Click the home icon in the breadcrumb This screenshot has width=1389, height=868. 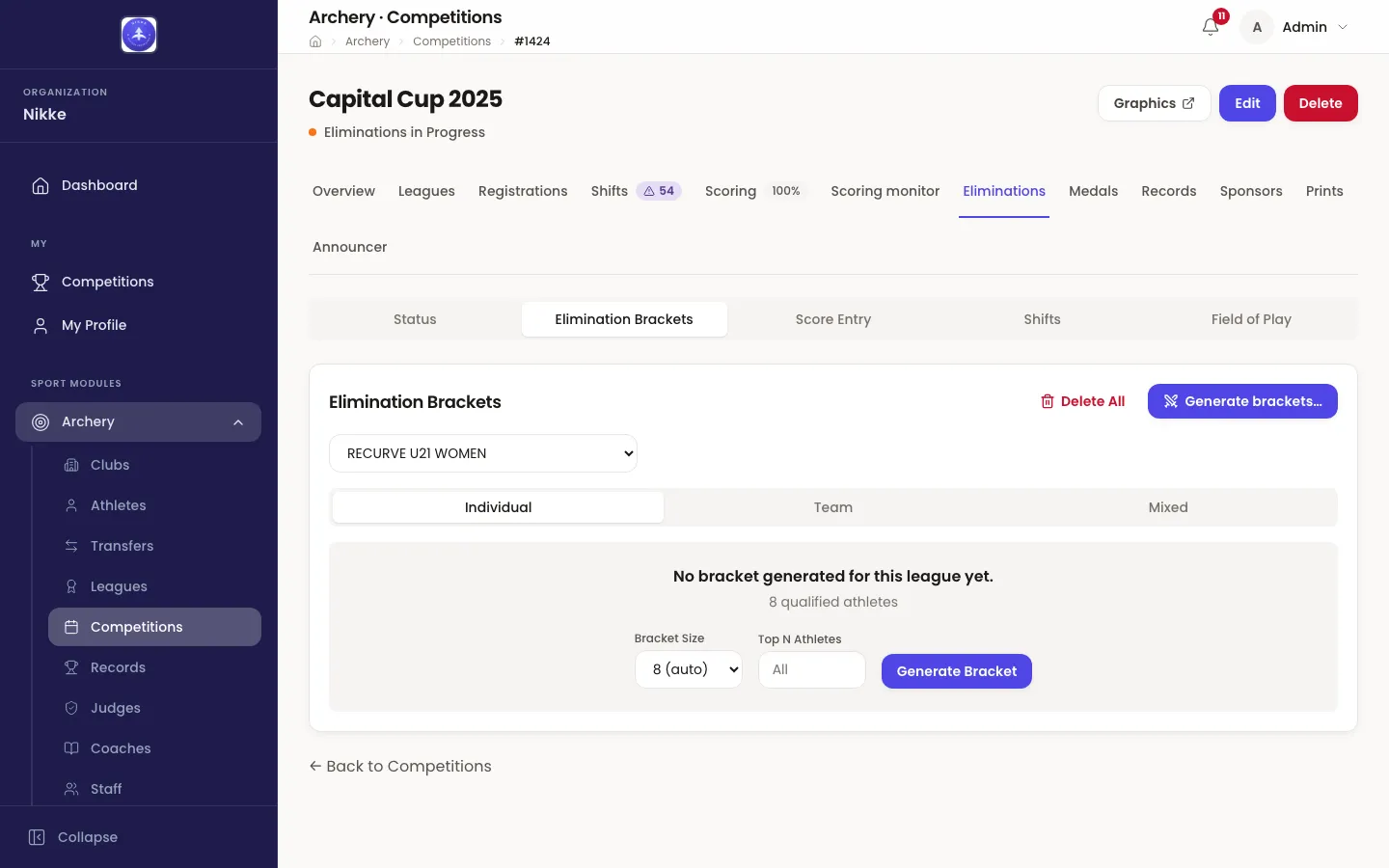(315, 41)
